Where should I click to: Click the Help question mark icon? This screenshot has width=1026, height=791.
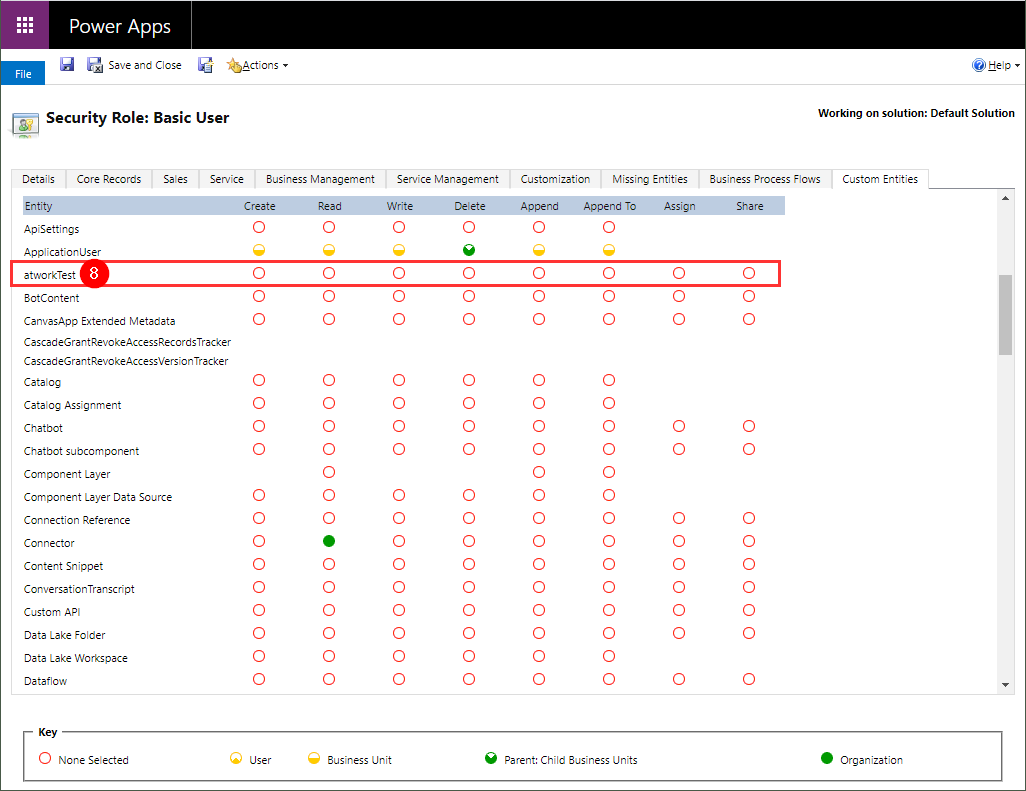pos(979,65)
